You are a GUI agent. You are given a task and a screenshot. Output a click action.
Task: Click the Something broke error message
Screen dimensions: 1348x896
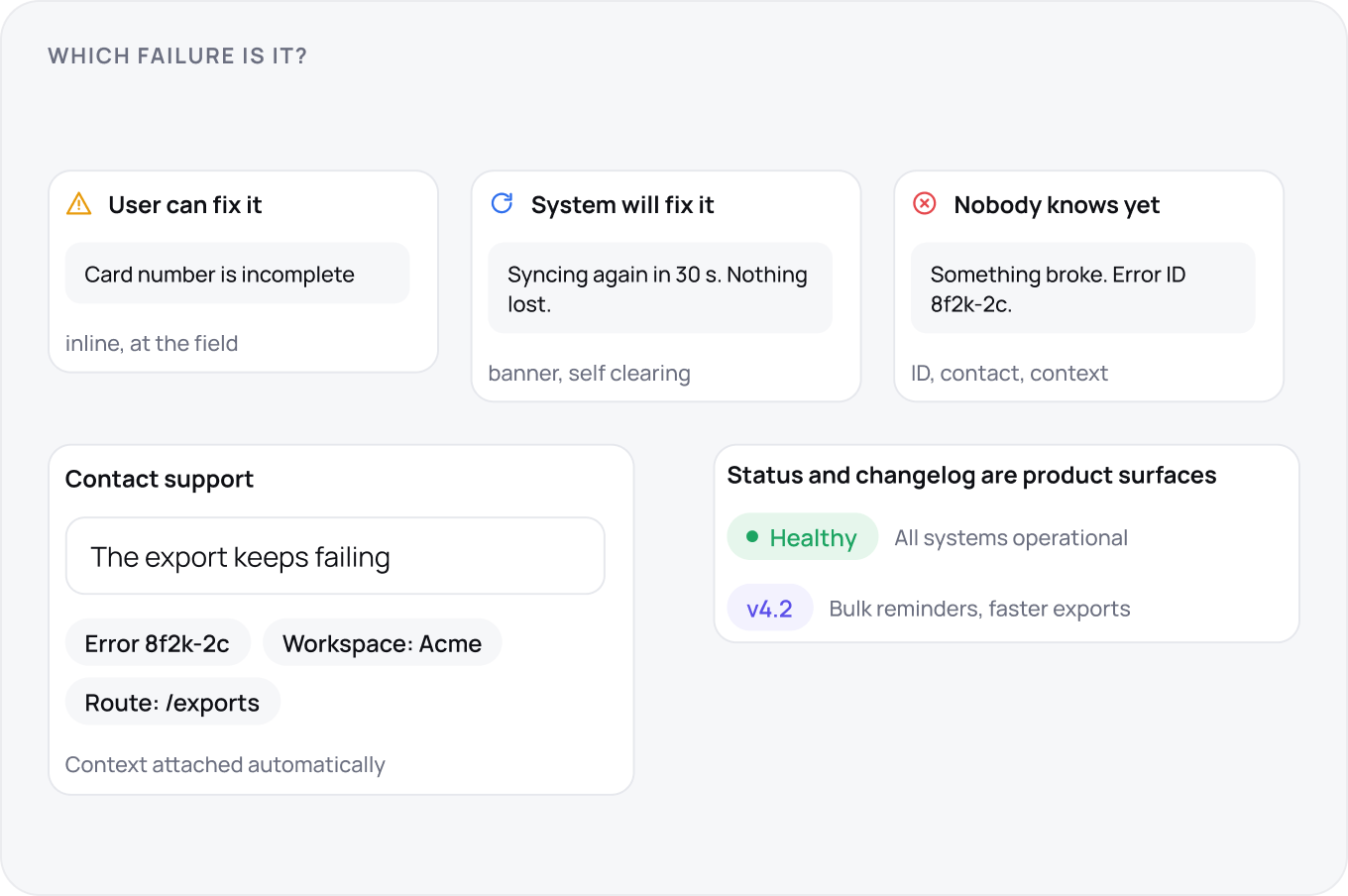[x=1083, y=288]
